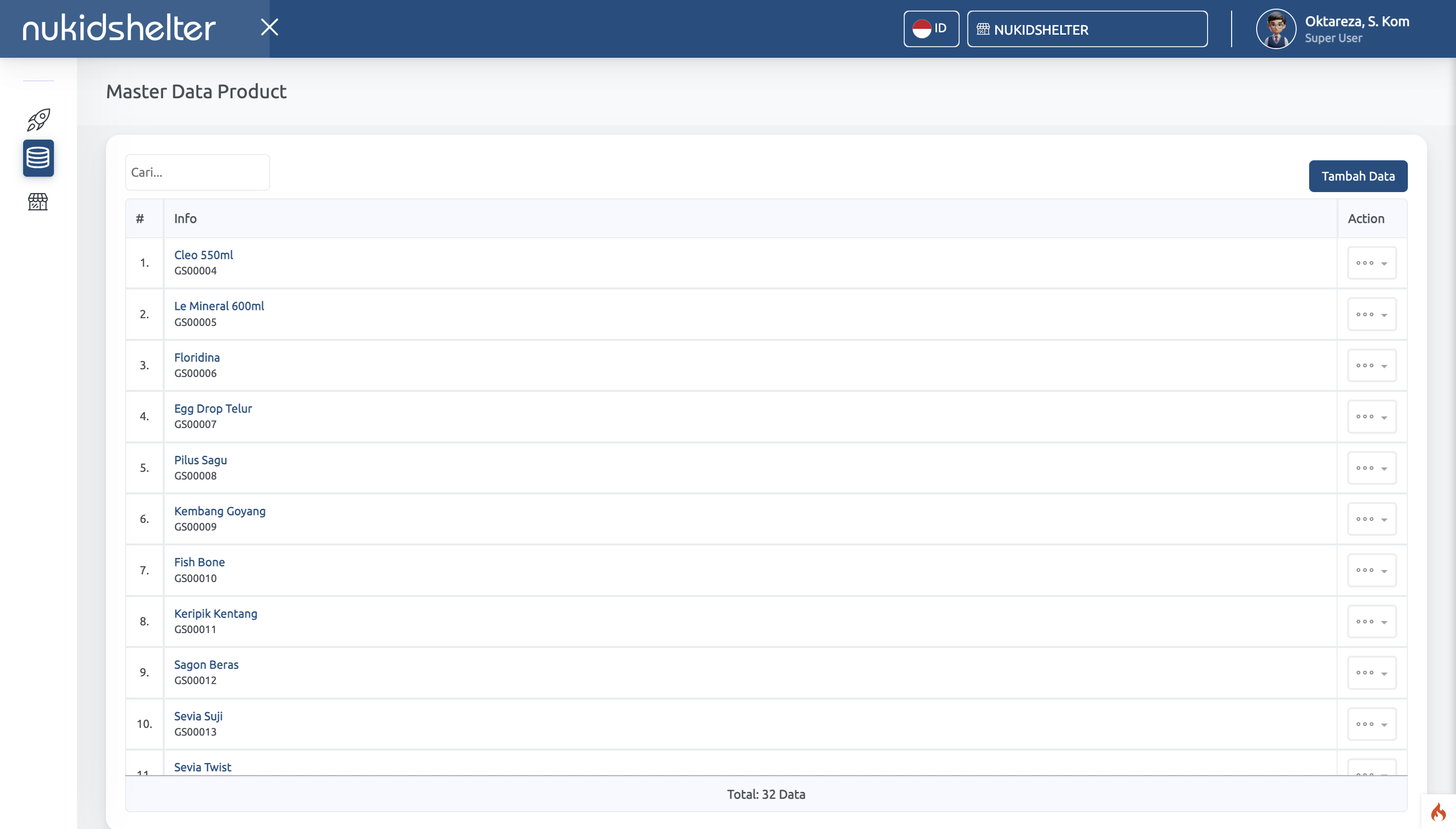This screenshot has width=1456, height=829.
Task: Open action dropdown for Fish Bone
Action: coord(1371,570)
